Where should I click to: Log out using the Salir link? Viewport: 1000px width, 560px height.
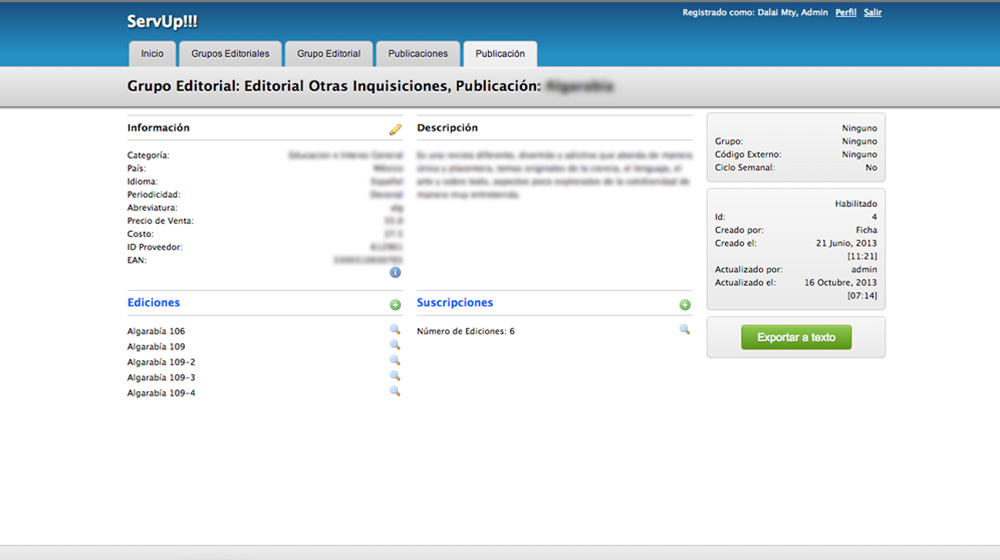pos(873,13)
